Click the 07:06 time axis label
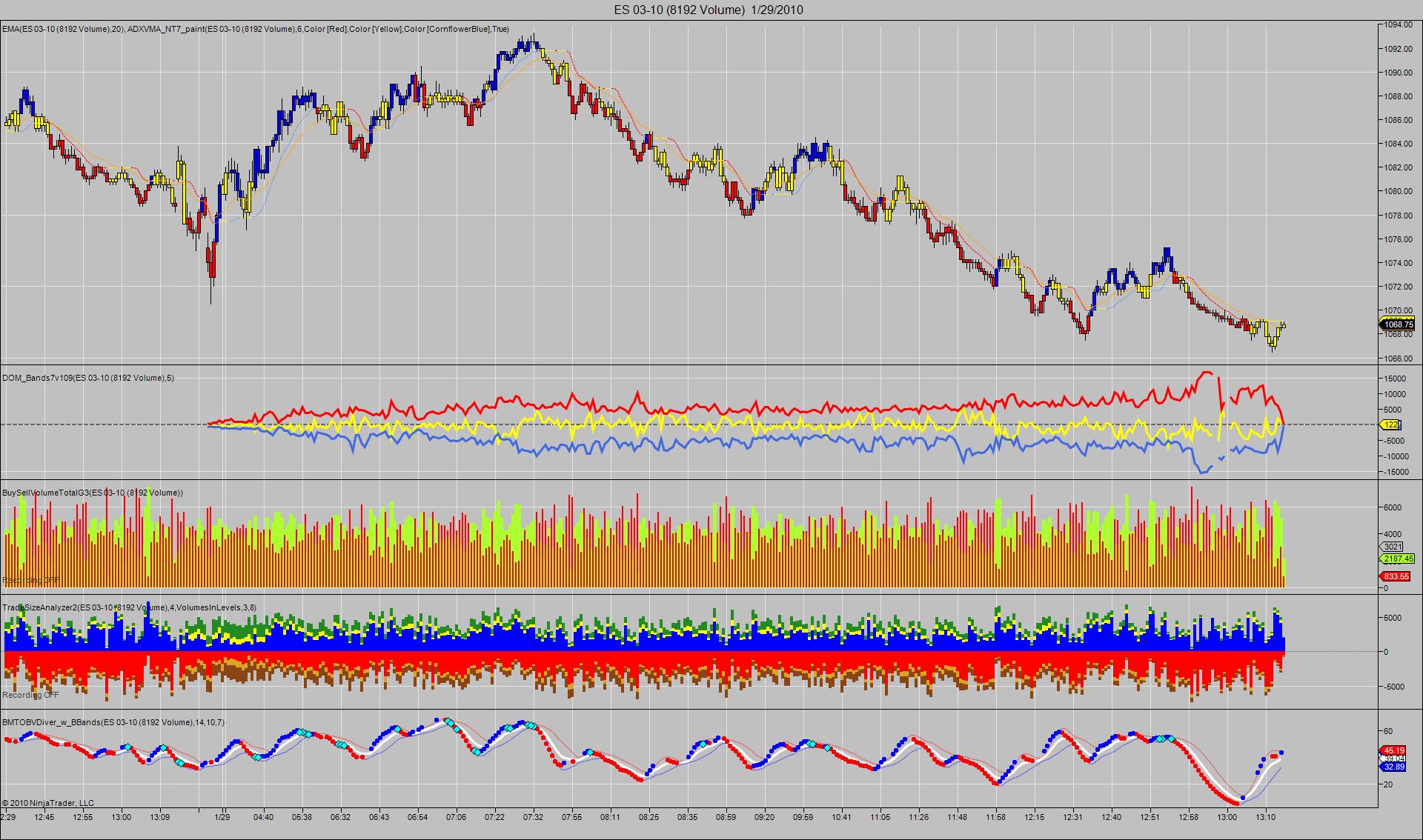 coord(457,818)
